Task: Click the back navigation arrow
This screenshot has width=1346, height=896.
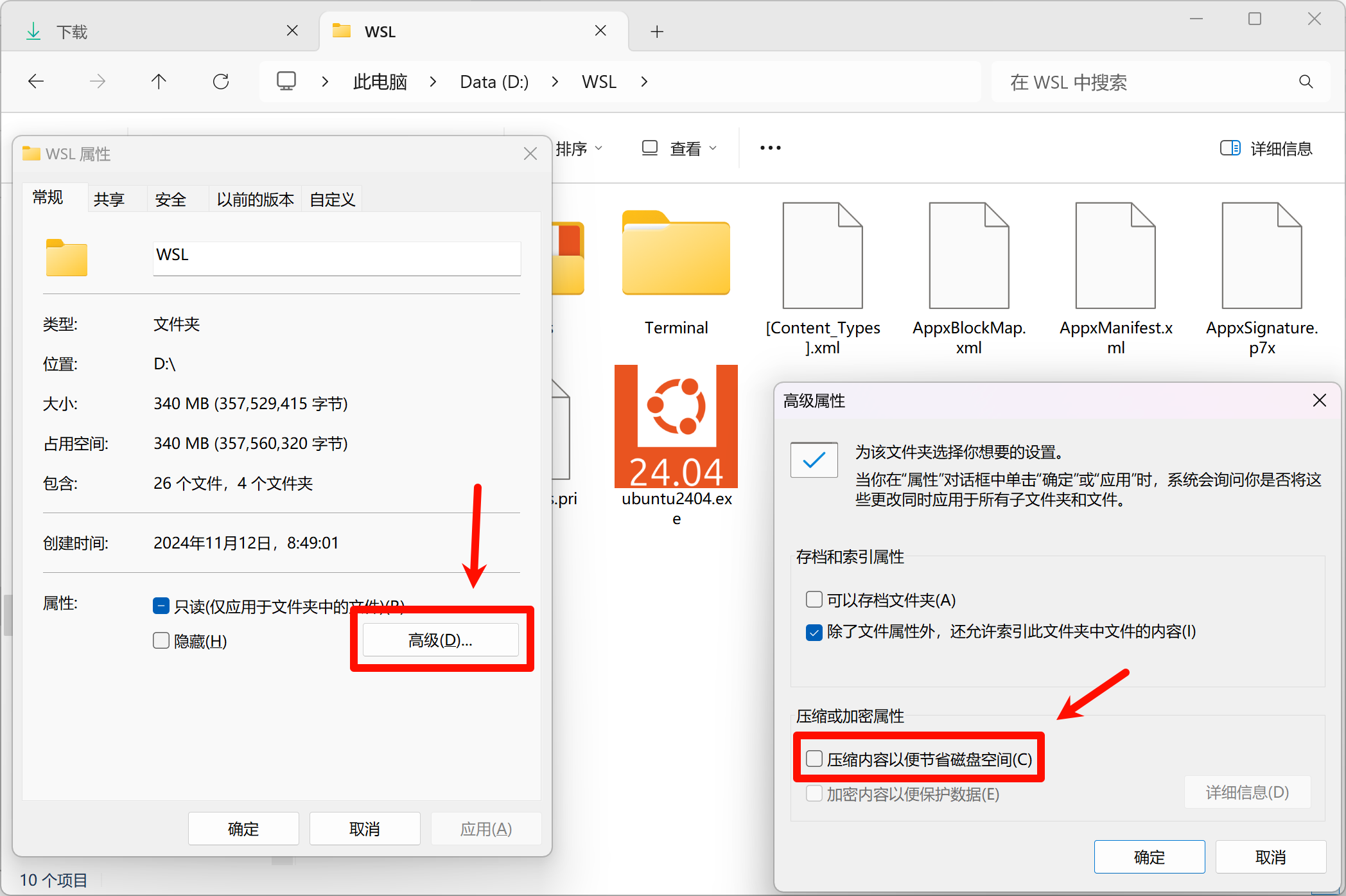Action: 37,82
